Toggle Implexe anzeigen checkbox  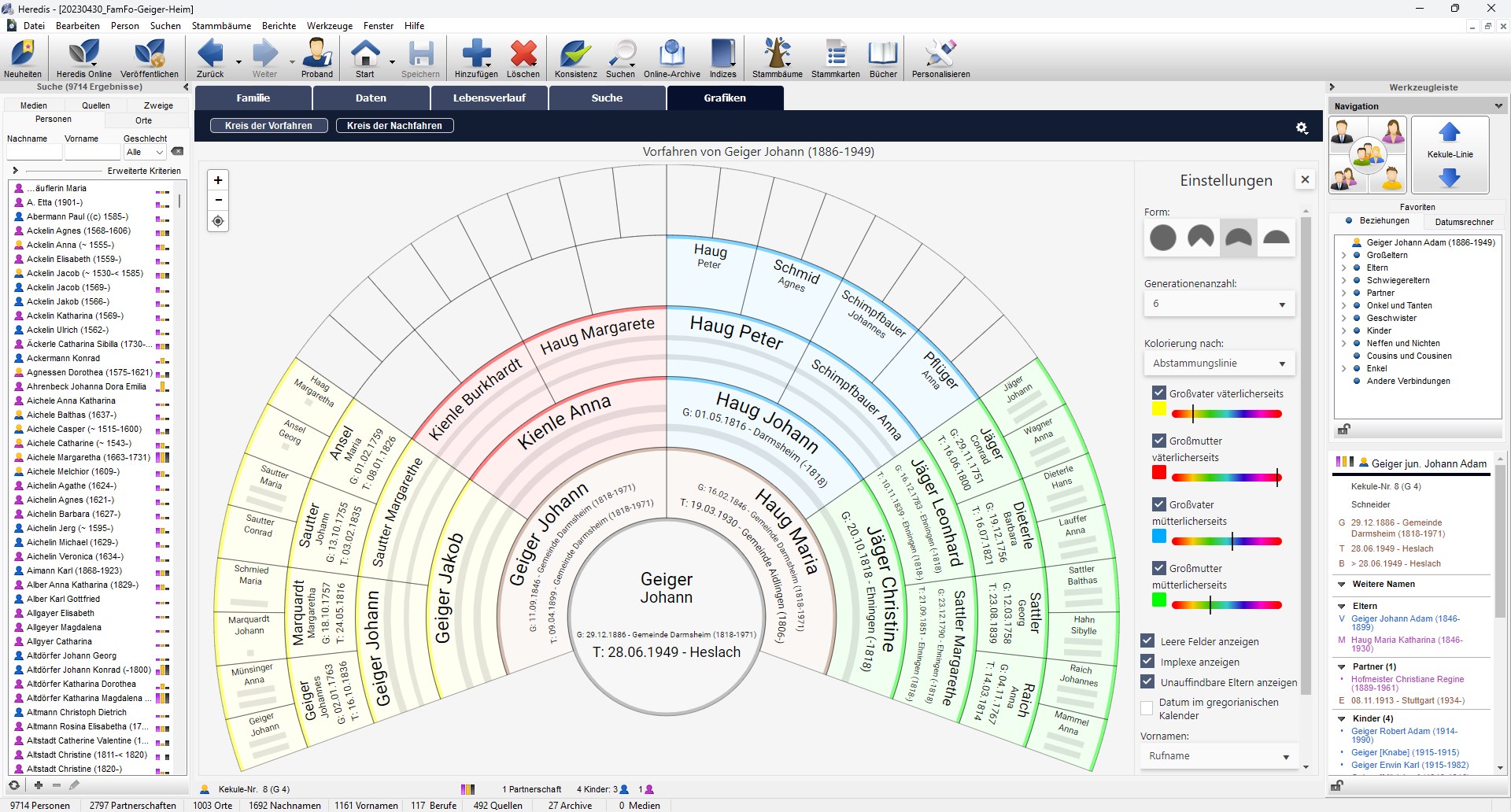(x=1147, y=662)
